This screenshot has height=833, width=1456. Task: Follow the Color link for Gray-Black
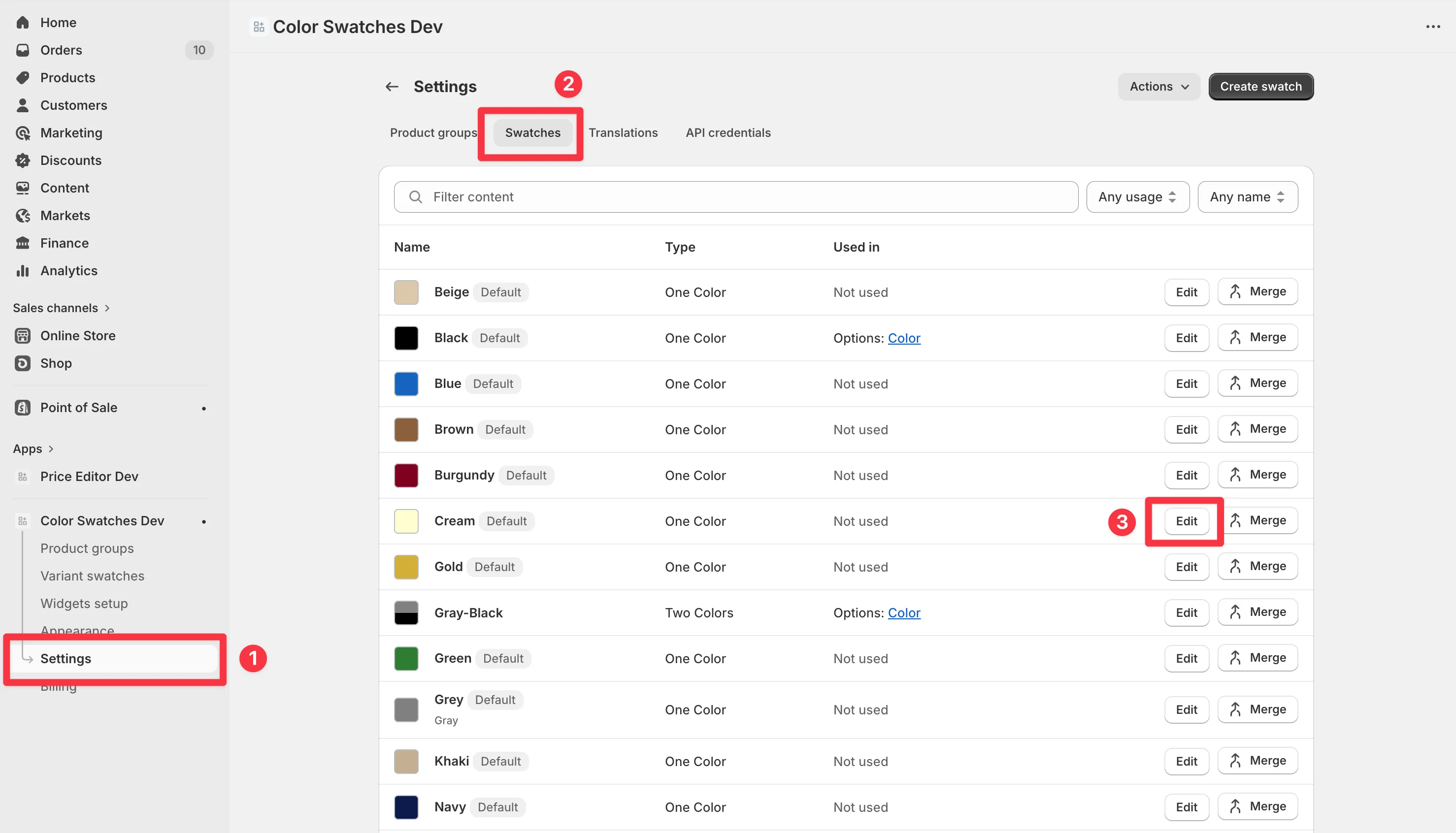[x=904, y=612]
